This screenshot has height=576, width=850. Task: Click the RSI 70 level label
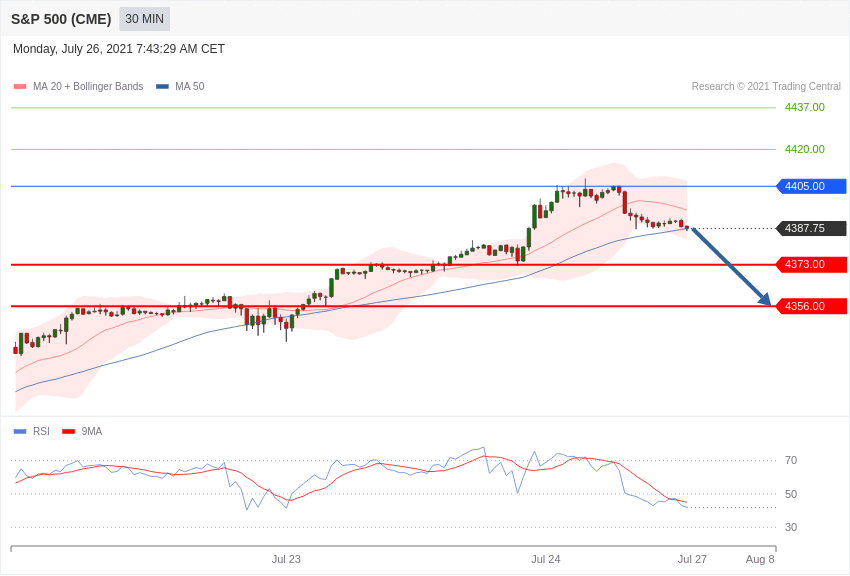click(791, 461)
